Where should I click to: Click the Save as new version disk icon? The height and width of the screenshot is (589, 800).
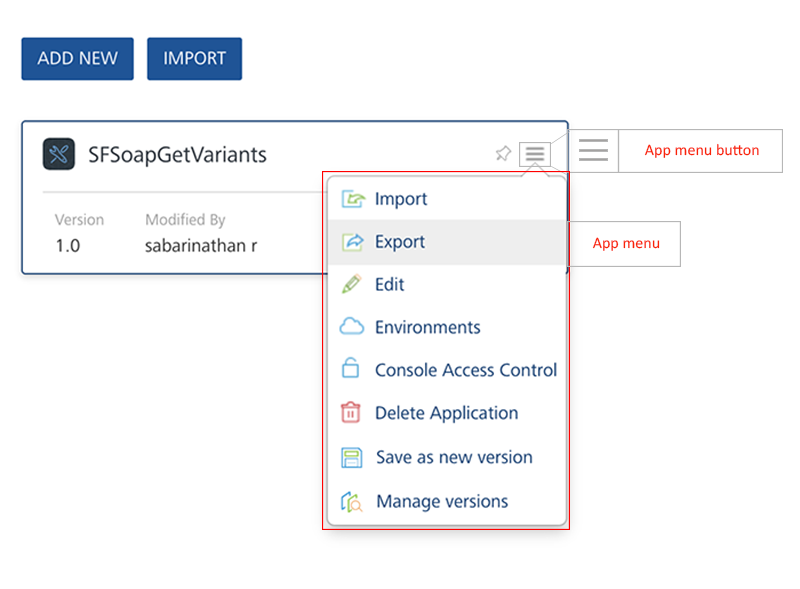click(x=351, y=457)
